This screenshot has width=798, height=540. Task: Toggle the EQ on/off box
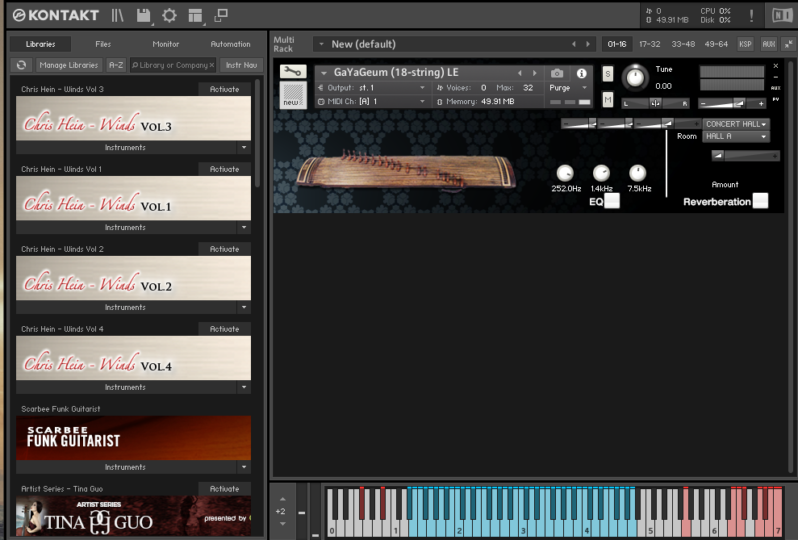(x=612, y=200)
